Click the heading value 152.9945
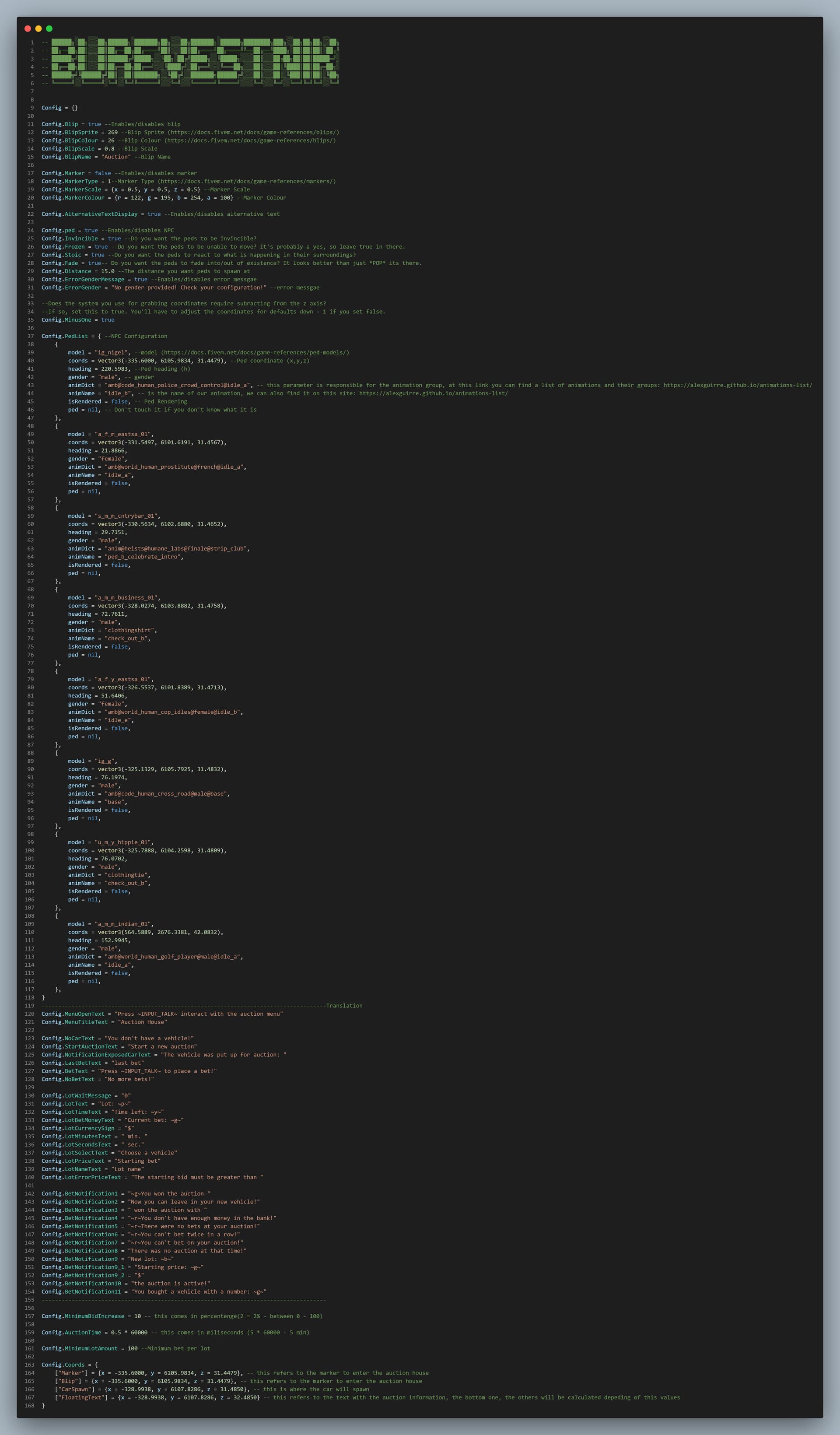 (114, 940)
